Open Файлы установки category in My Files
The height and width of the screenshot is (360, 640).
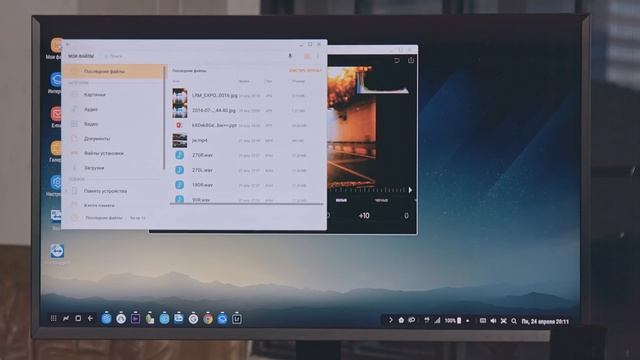[x=113, y=153]
